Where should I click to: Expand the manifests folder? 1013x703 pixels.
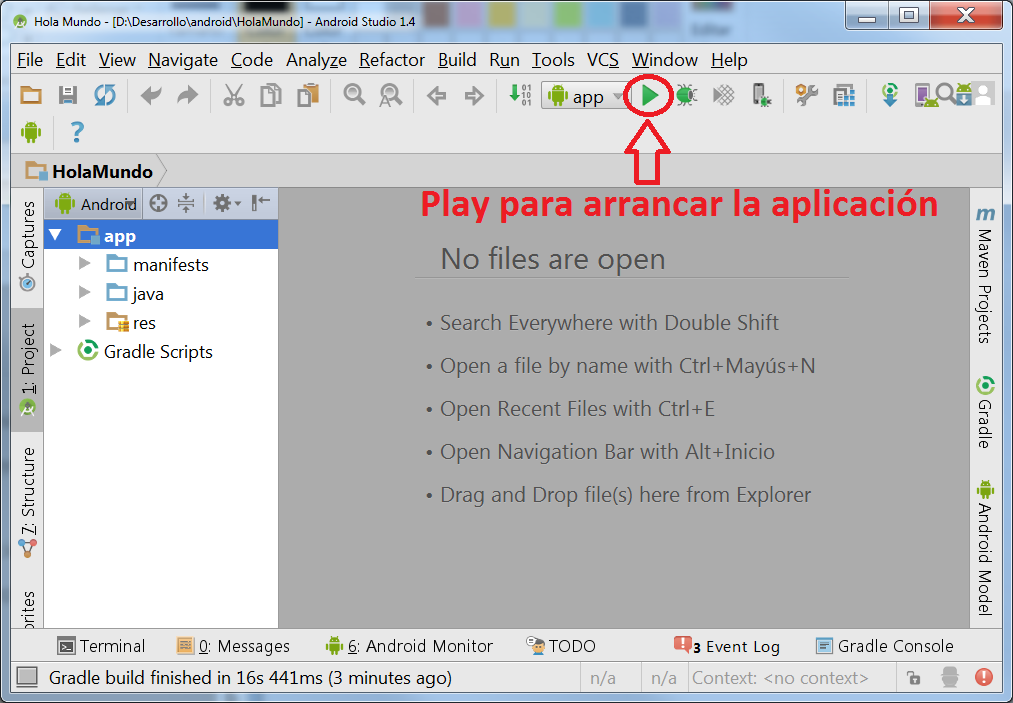click(x=85, y=265)
